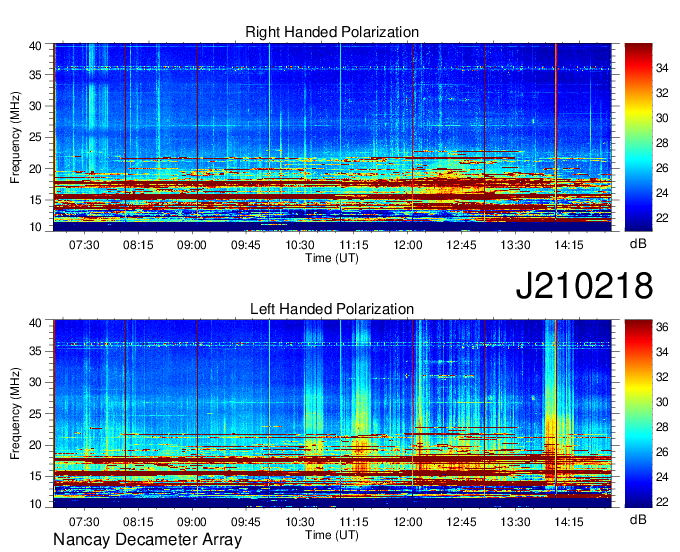680x552 pixels.
Task: Click 34 dB tick on upper colorbar
Action: (662, 68)
